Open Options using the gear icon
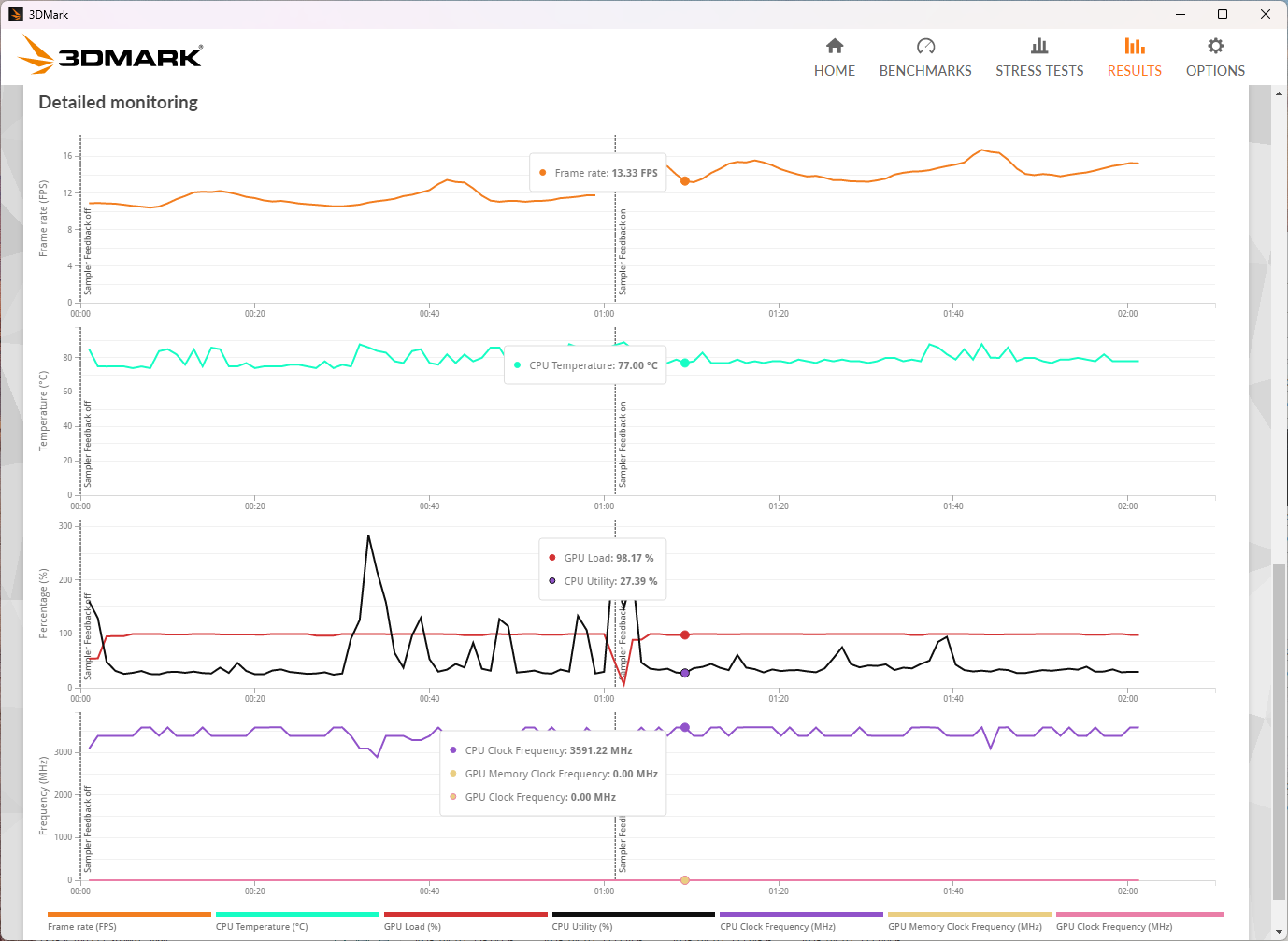Viewport: 1288px width, 941px height. point(1215,46)
